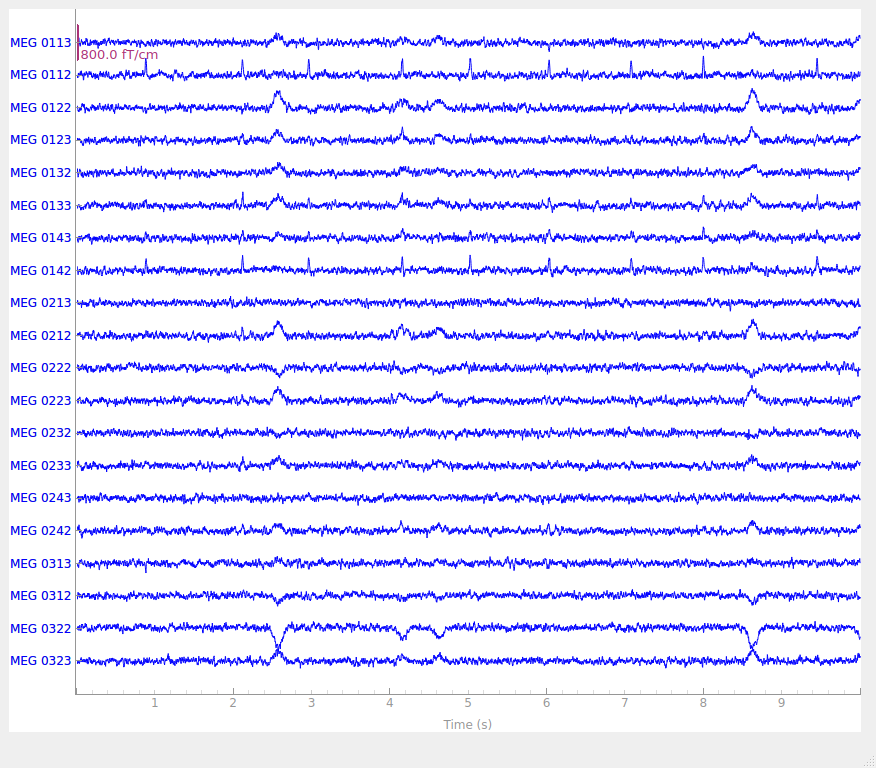Click the MEG 0313 channel name
Viewport: 876px width, 768px height.
41,564
